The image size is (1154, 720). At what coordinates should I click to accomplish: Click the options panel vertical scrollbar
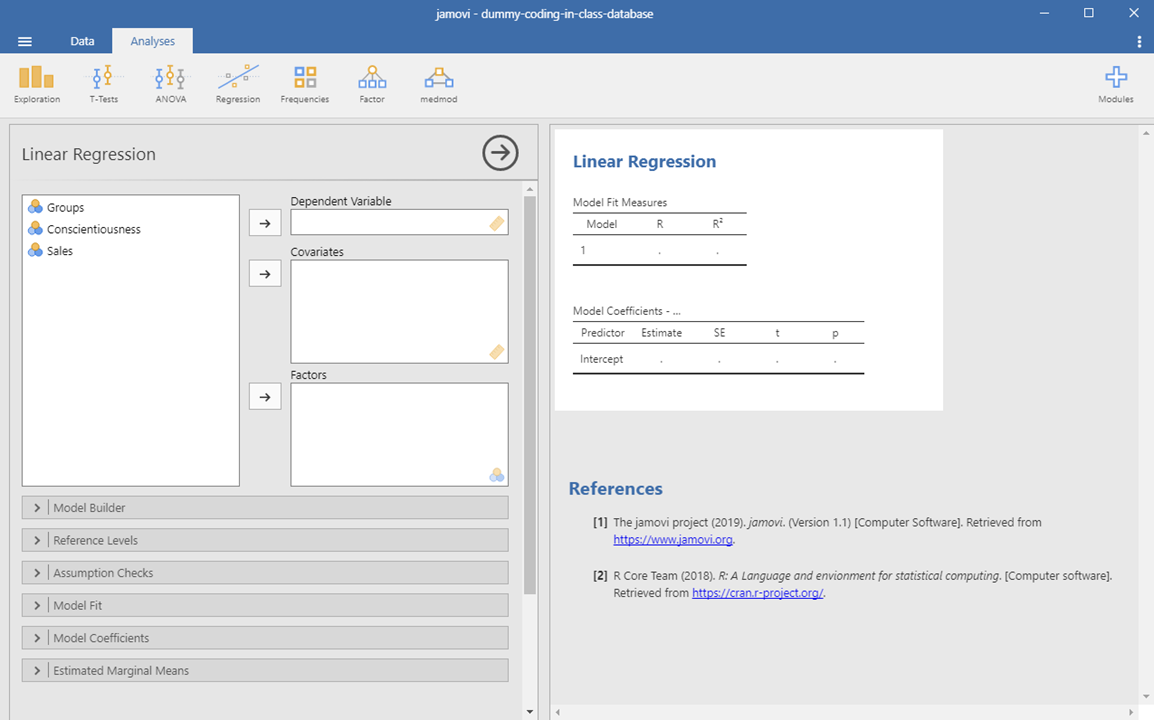(x=530, y=395)
